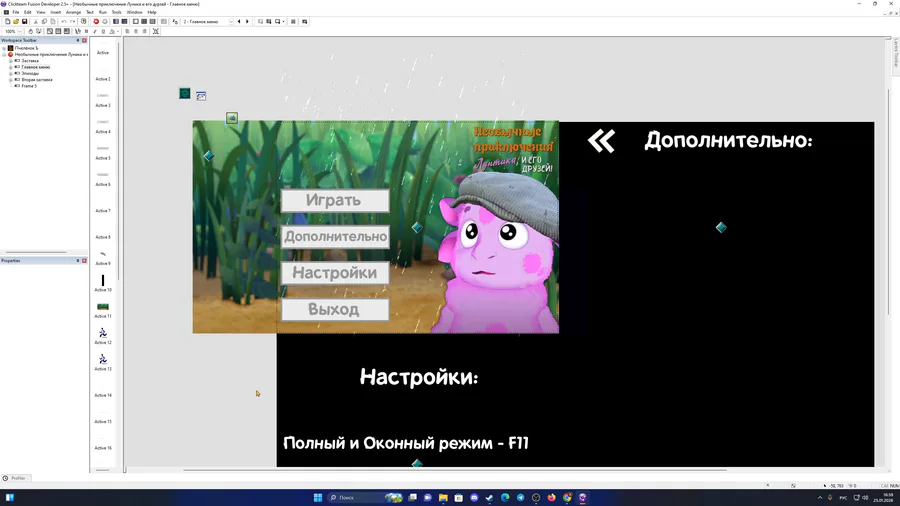Open the File menu

(16, 12)
